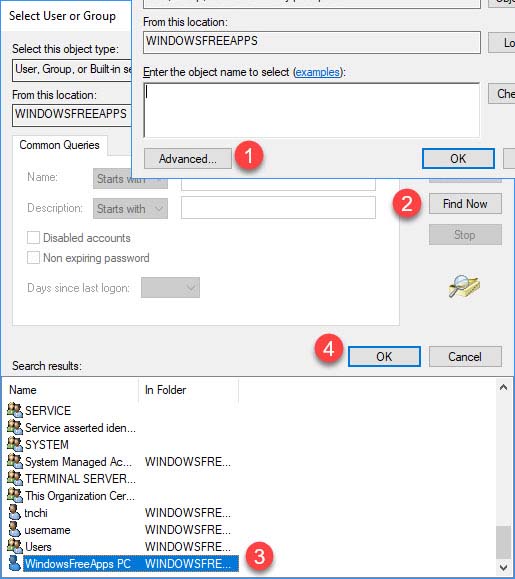Click the front dialog WINDOWSFREEAPPS location field

pos(312,42)
